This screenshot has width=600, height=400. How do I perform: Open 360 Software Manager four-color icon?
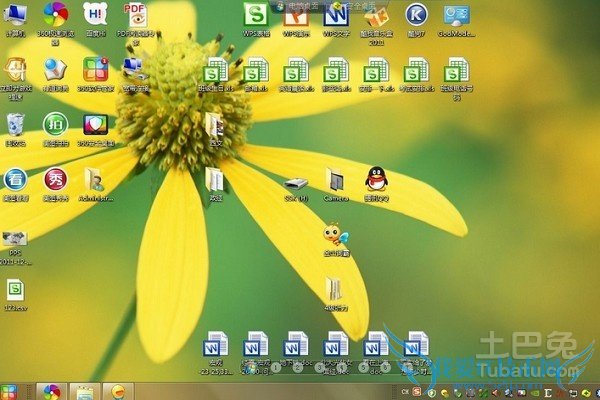95,69
